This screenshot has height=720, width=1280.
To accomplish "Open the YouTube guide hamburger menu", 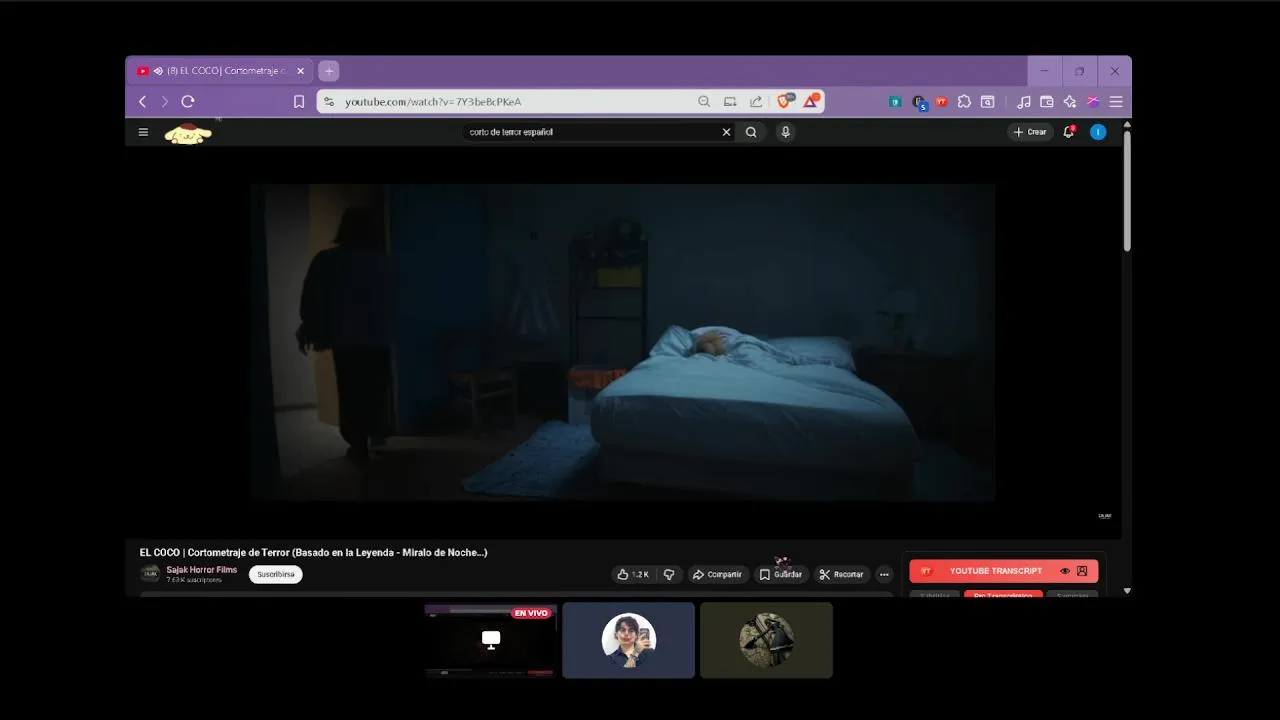I will tap(143, 132).
